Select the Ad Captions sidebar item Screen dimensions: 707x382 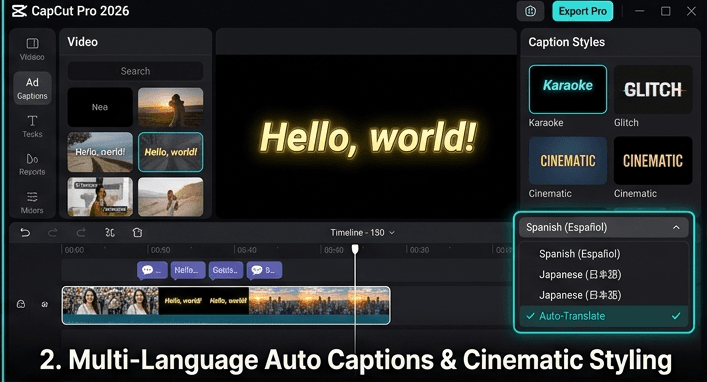pyautogui.click(x=32, y=88)
